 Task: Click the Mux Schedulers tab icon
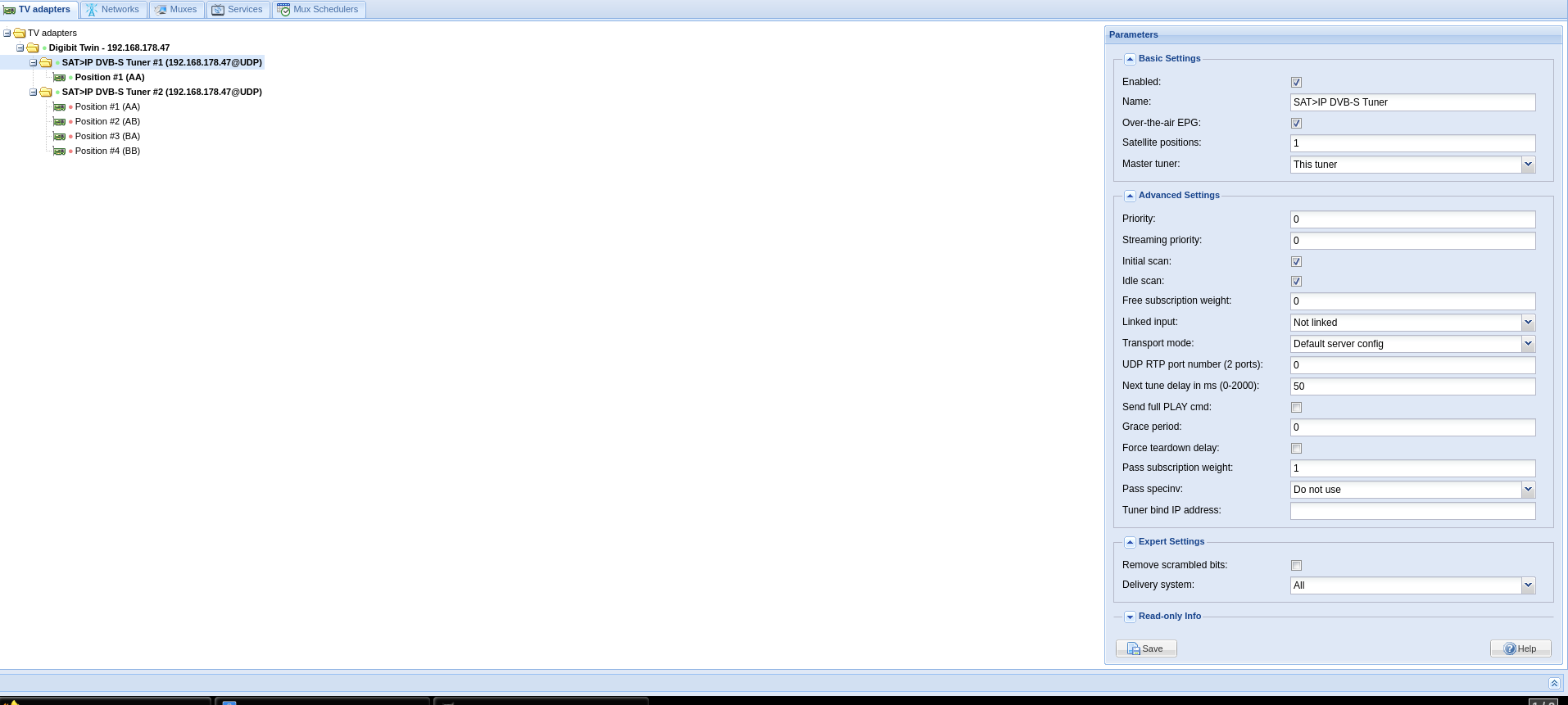(x=283, y=10)
